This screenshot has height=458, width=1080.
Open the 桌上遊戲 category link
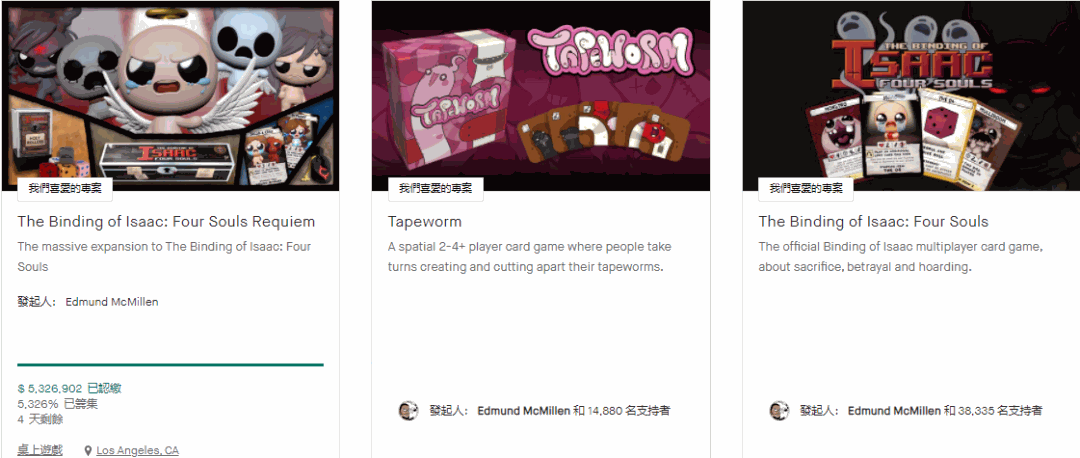40,450
